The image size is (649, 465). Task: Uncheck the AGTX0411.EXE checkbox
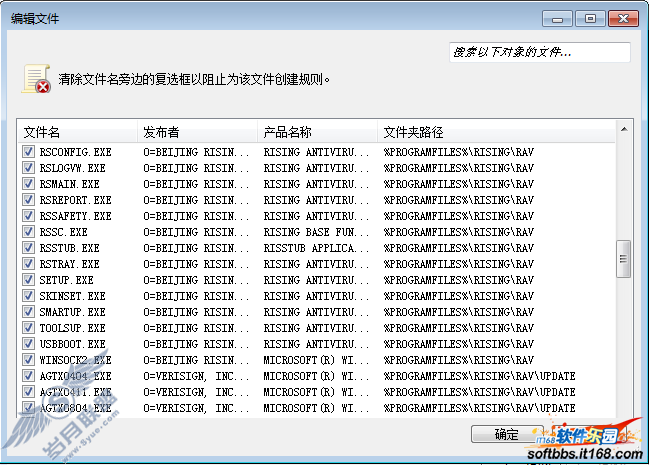[x=28, y=392]
